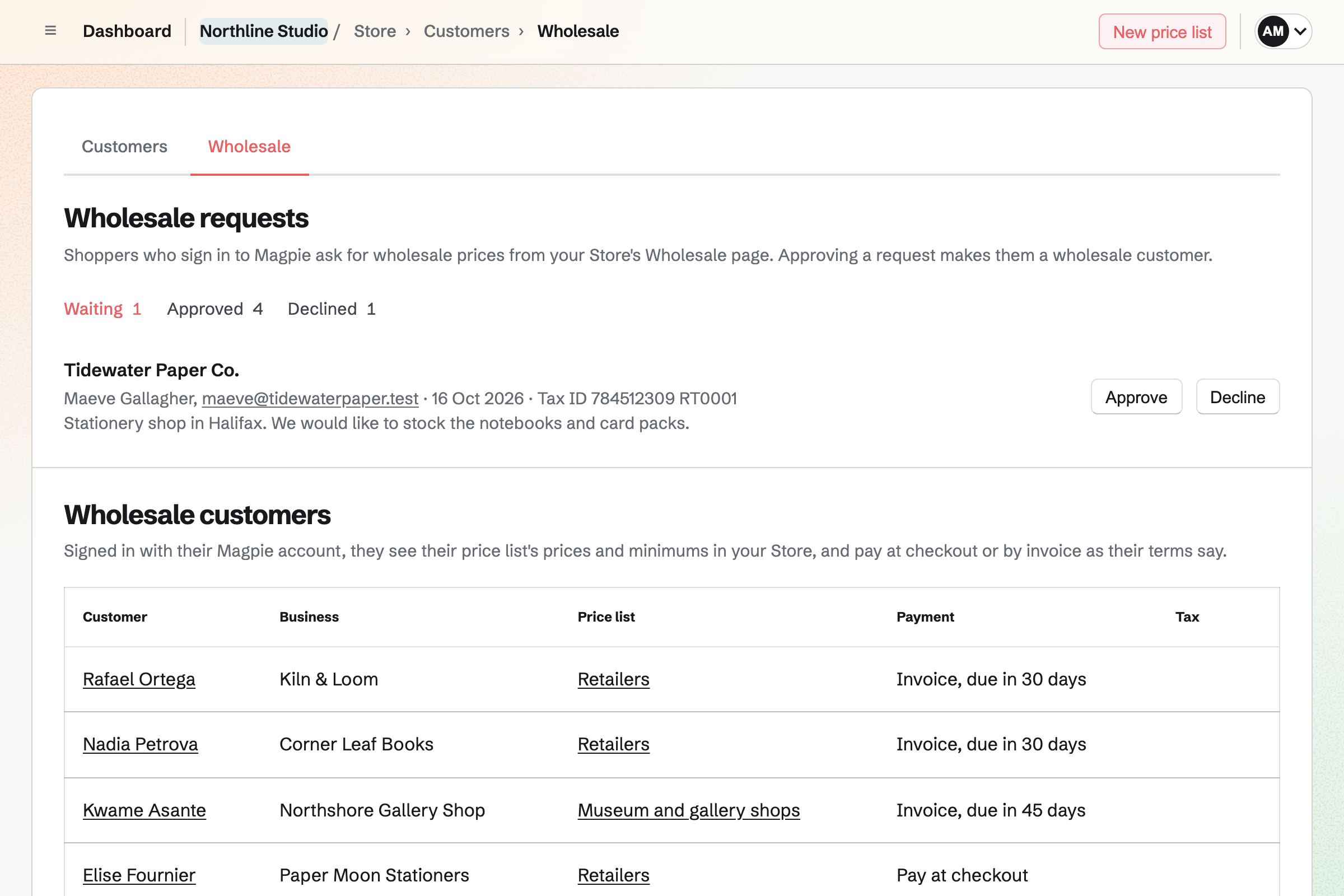The height and width of the screenshot is (896, 1344).
Task: Navigate to Store breadcrumb
Action: tap(374, 31)
